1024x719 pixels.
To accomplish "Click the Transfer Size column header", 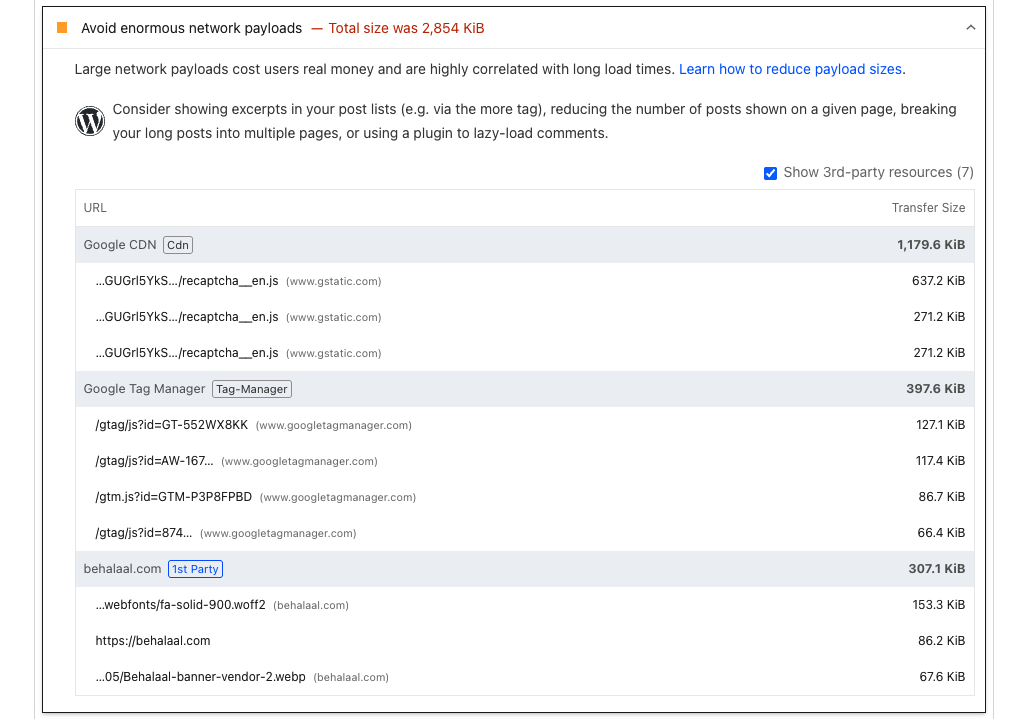I will click(x=928, y=208).
